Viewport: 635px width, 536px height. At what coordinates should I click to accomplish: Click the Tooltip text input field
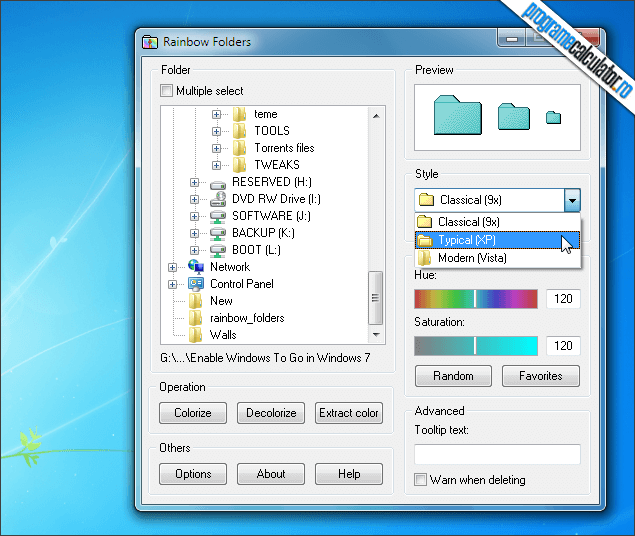click(497, 454)
